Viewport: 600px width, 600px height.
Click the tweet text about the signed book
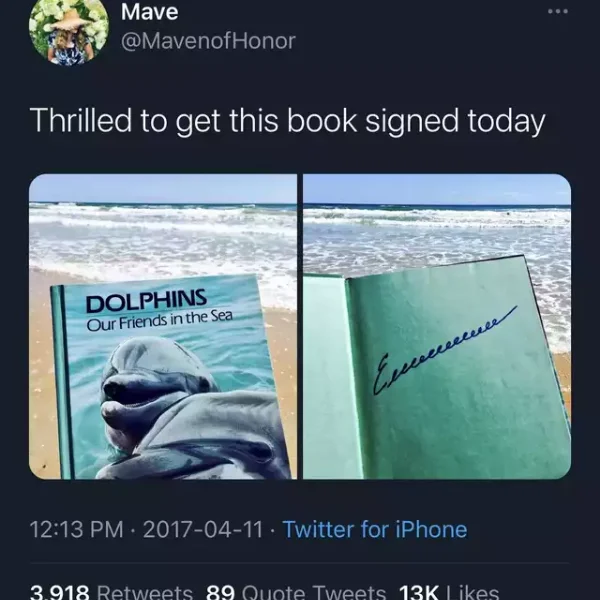pos(287,121)
